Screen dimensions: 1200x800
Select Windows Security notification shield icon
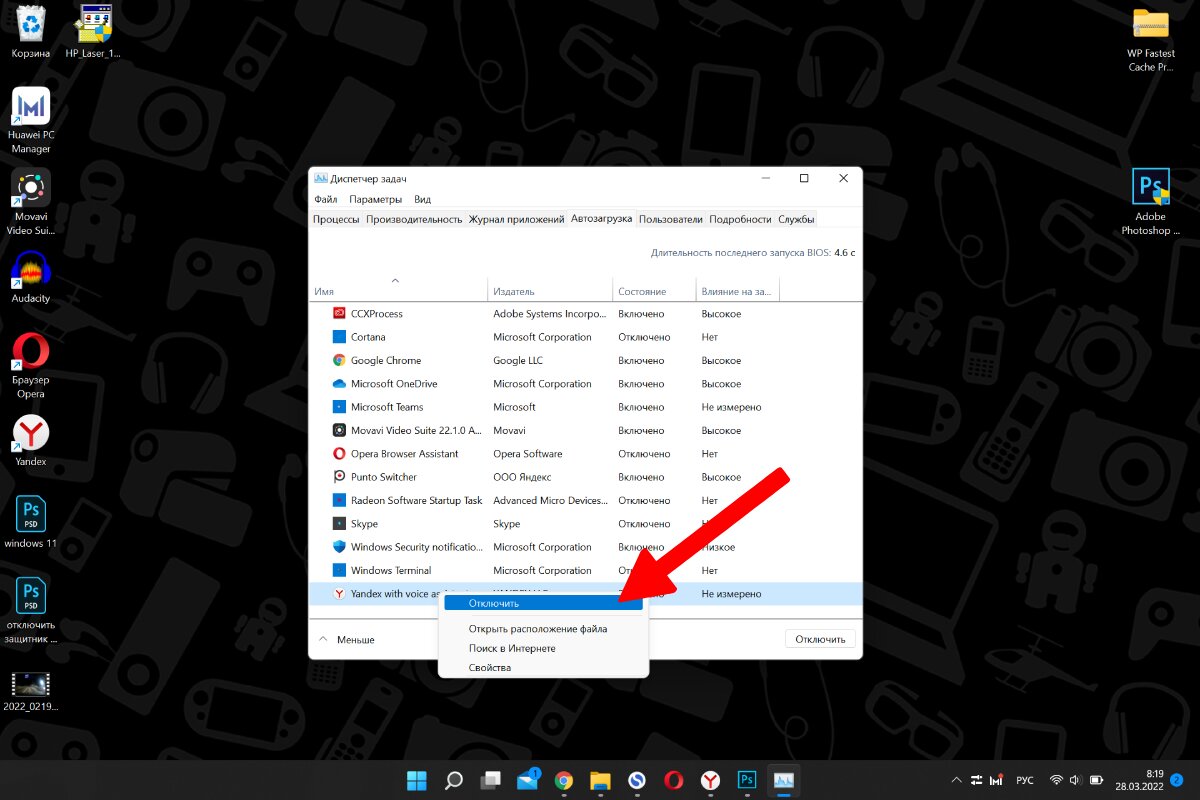pyautogui.click(x=339, y=547)
